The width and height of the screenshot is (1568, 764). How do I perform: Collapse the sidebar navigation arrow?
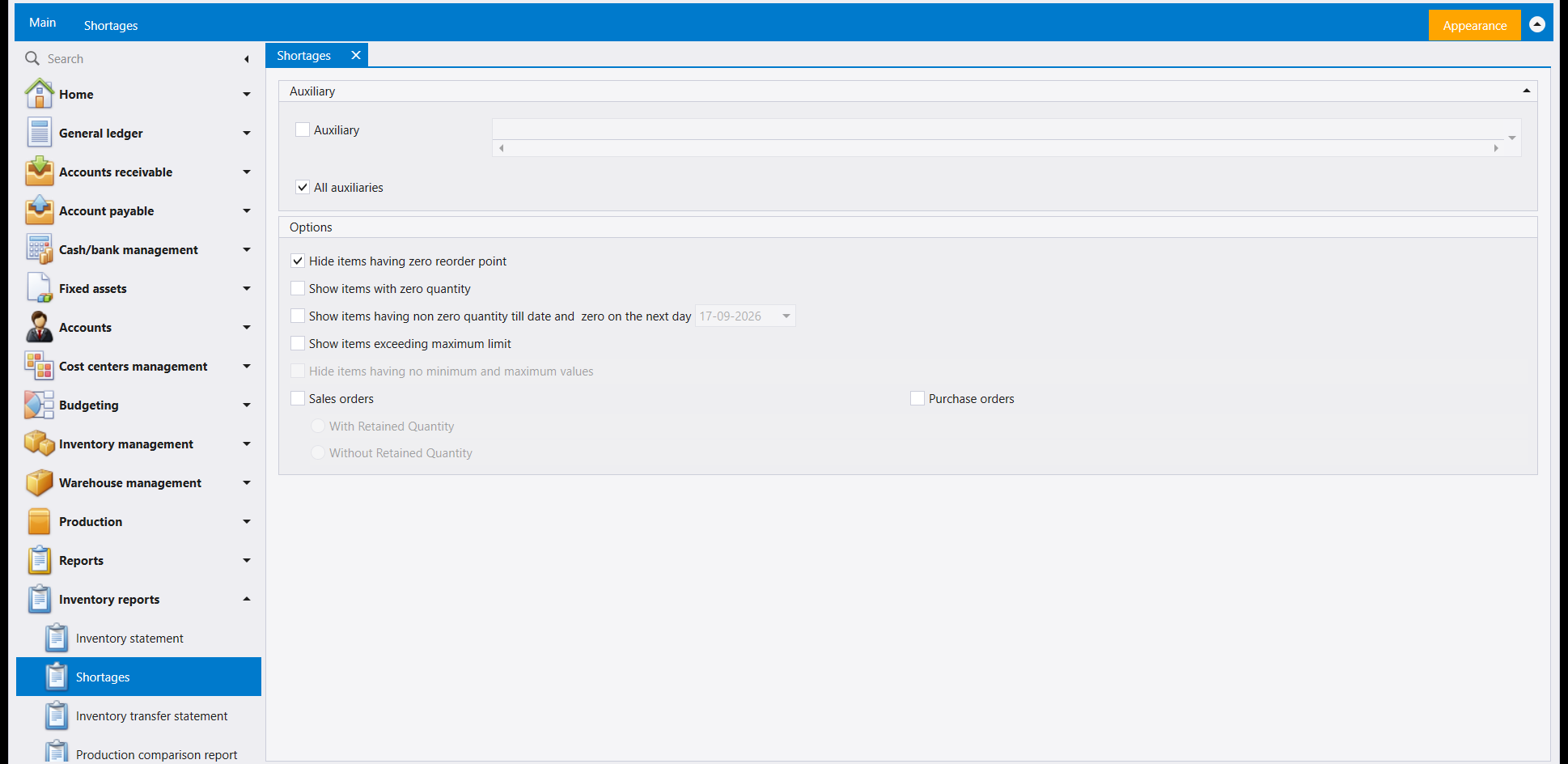pyautogui.click(x=247, y=59)
